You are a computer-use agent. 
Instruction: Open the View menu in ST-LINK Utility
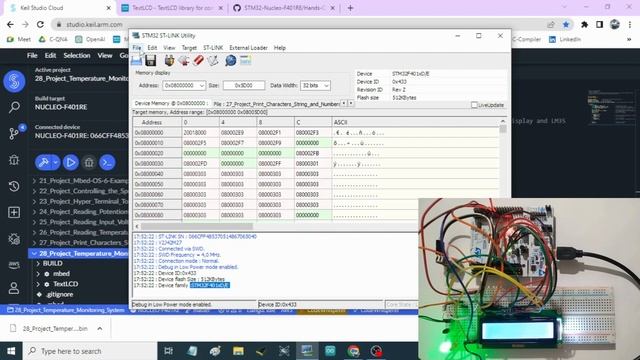coord(169,48)
